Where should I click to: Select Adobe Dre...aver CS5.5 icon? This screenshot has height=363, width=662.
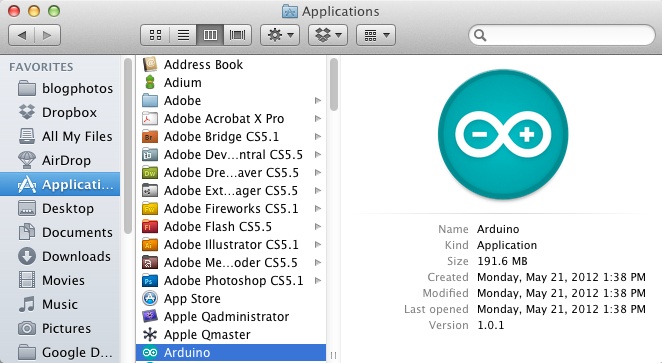point(150,173)
